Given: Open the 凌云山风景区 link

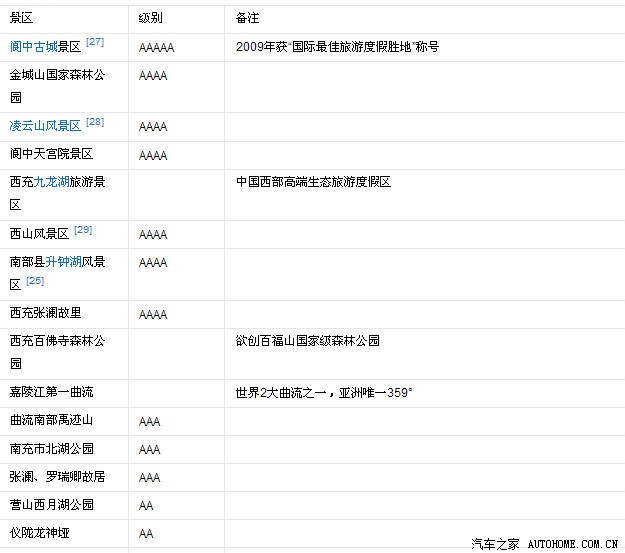Looking at the screenshot, I should click(x=45, y=126).
